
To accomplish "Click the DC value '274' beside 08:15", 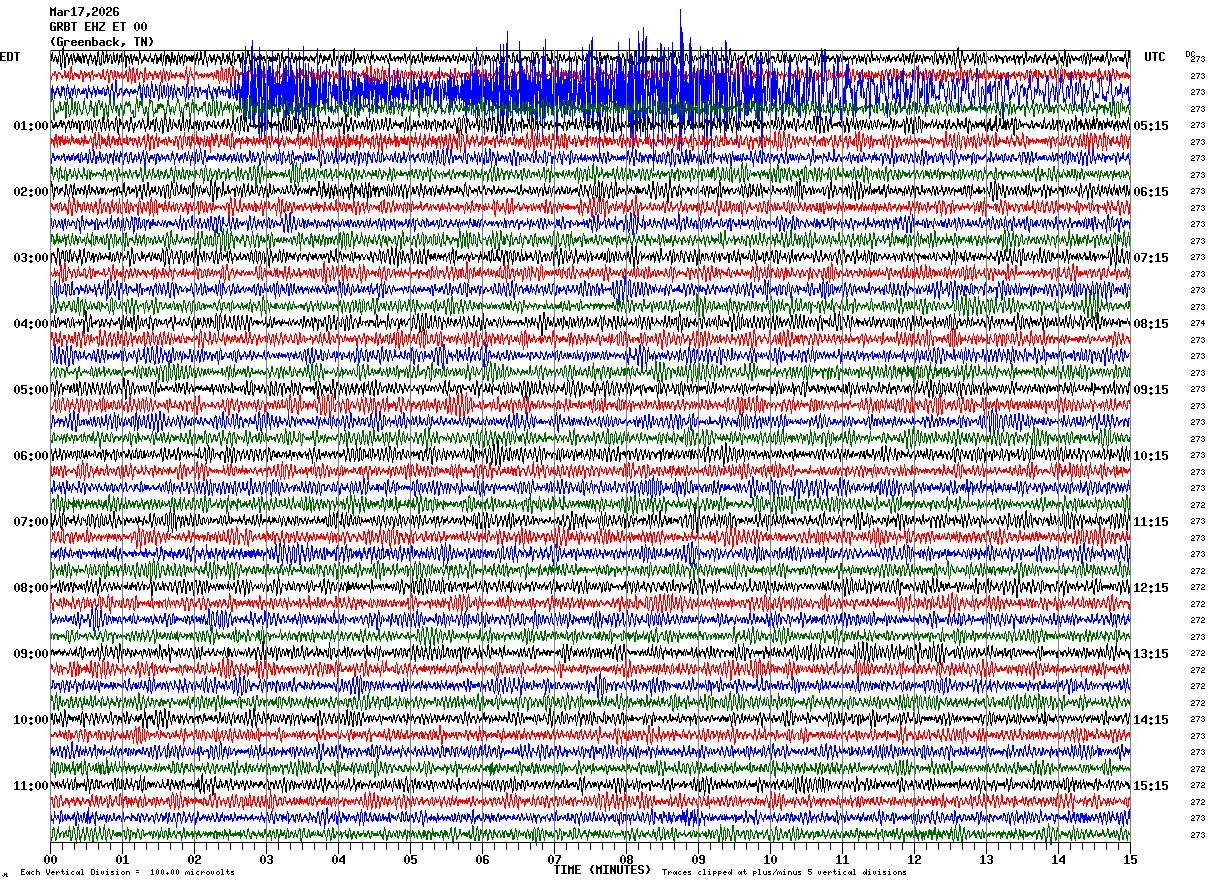I will (x=1198, y=323).
